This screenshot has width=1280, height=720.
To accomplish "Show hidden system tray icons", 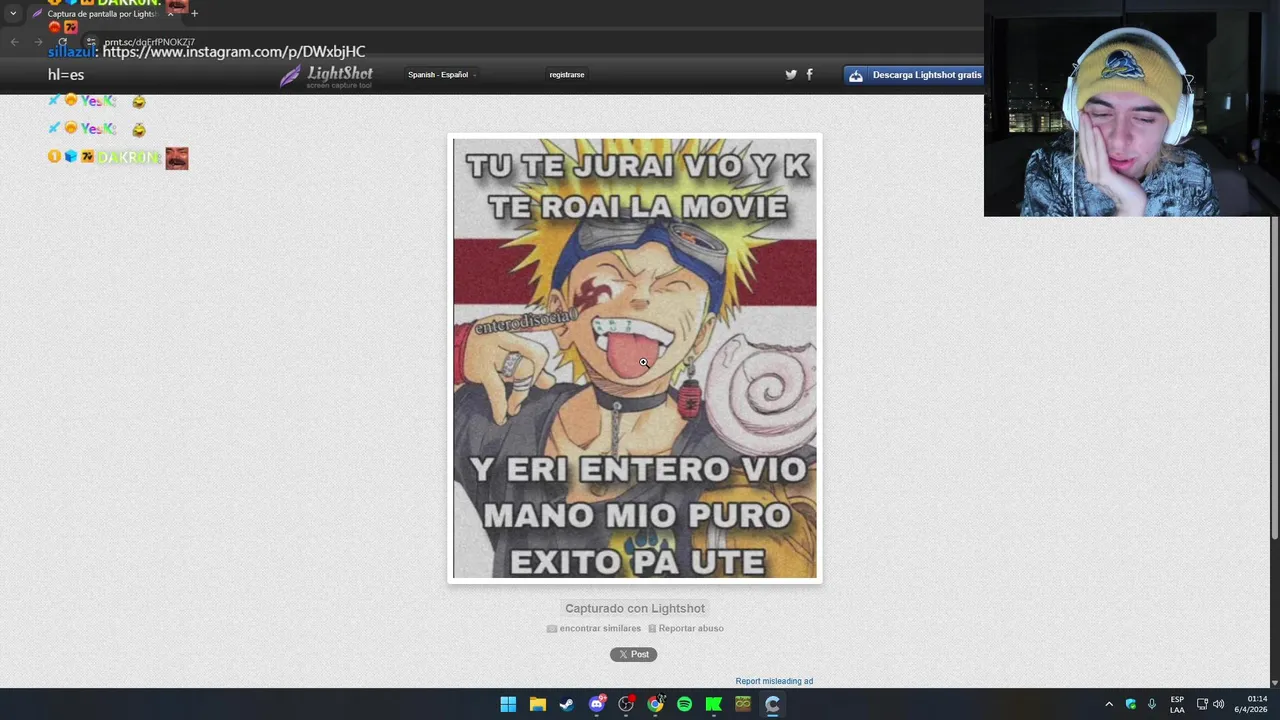I will click(x=1109, y=704).
